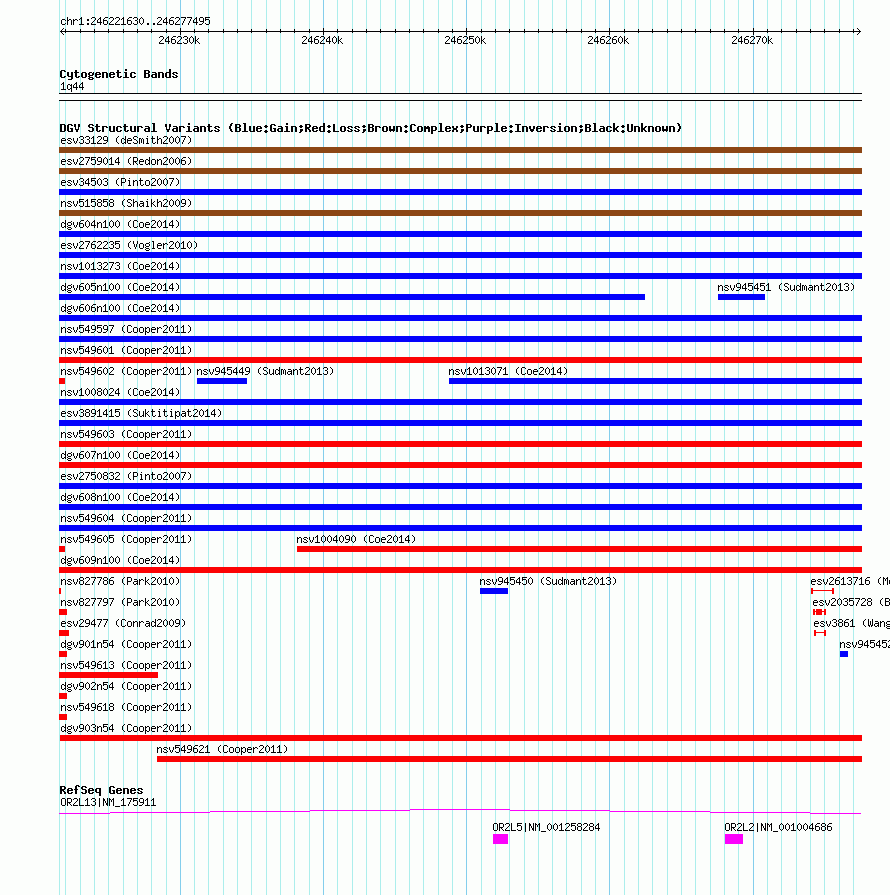Click the nsv945449 (Sudmant2013) label
This screenshot has width=890, height=895.
point(265,371)
